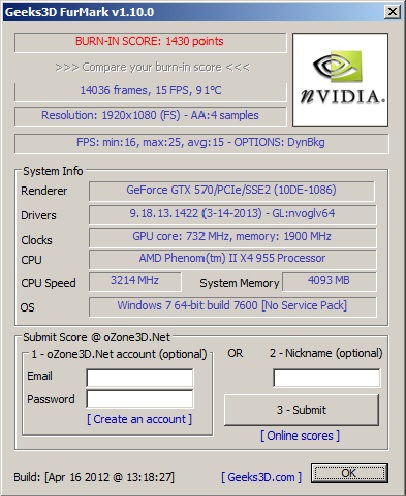The width and height of the screenshot is (406, 496).
Task: Click the Windows 7 64-bit OS value
Action: 232,305
